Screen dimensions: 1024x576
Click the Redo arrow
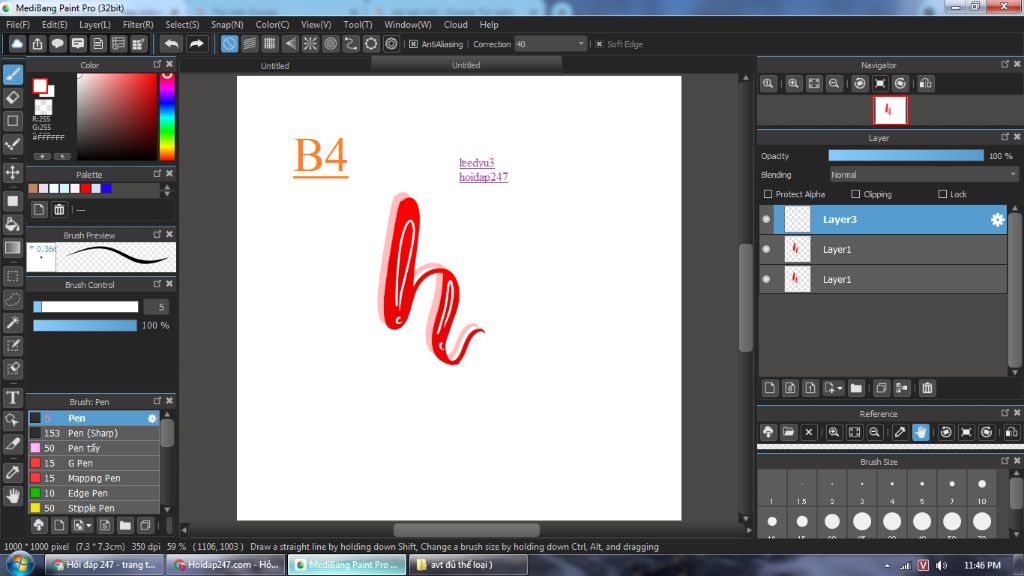tap(196, 44)
